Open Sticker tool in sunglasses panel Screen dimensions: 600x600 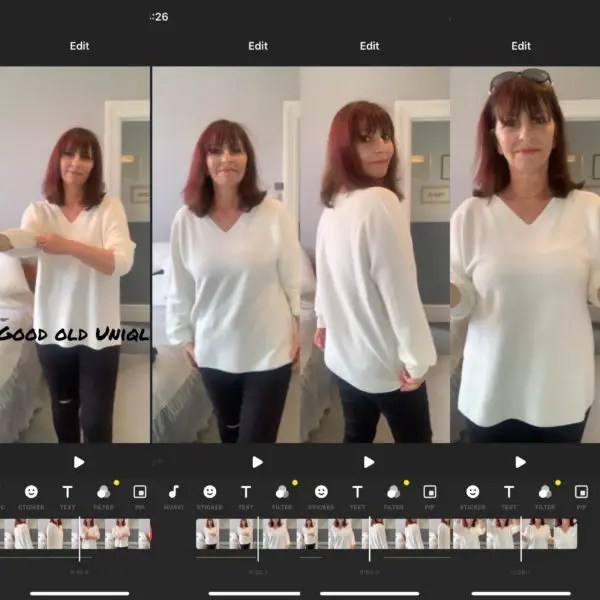click(473, 492)
